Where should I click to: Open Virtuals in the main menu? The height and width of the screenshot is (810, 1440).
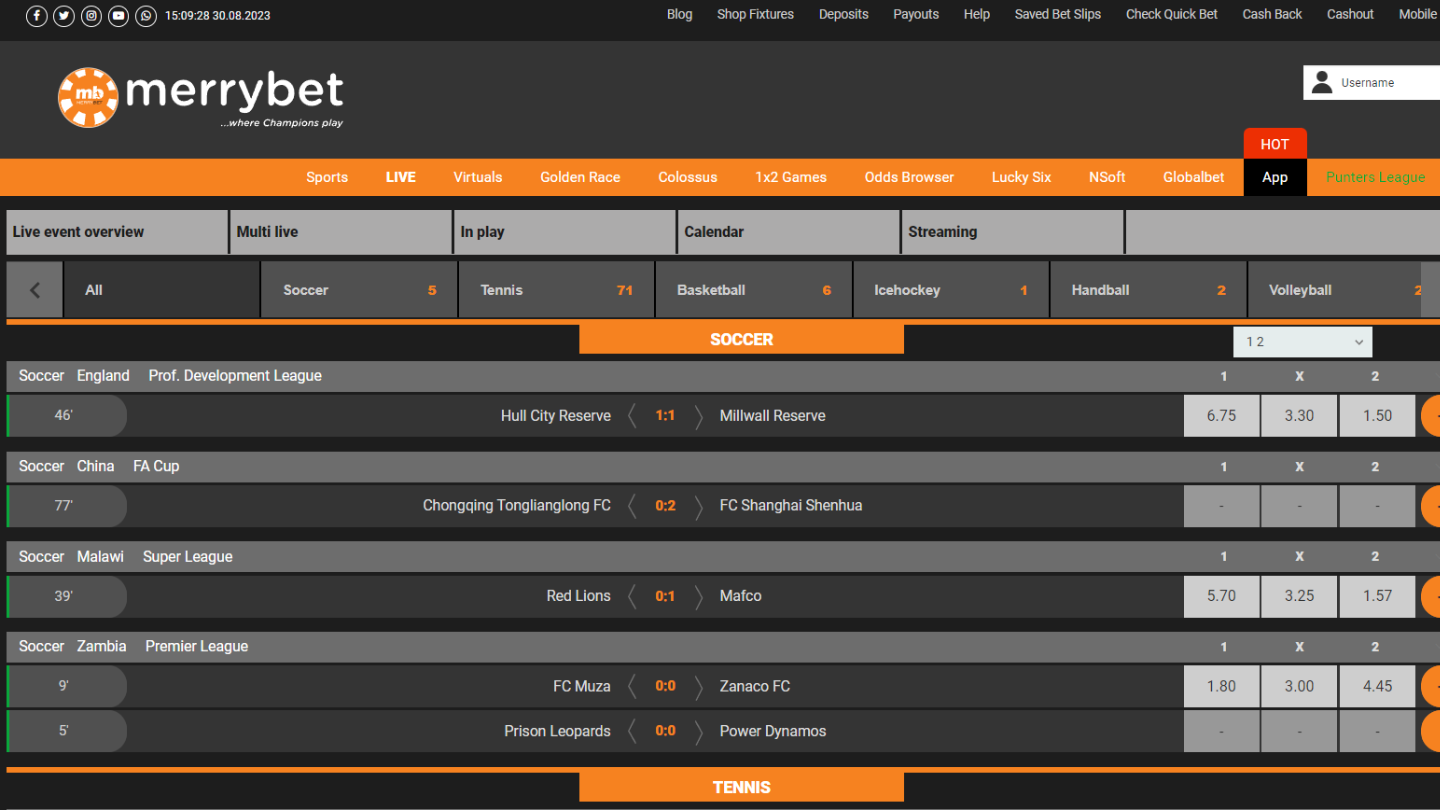[x=478, y=177]
